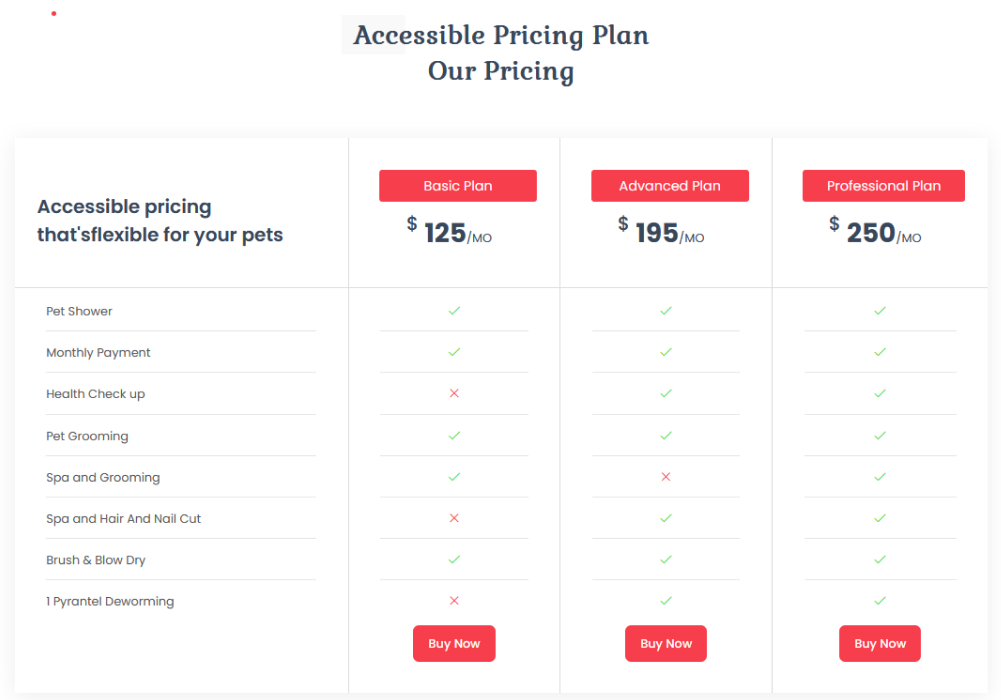Click Basic Plan Health Check up cross
1001x700 pixels.
454,394
